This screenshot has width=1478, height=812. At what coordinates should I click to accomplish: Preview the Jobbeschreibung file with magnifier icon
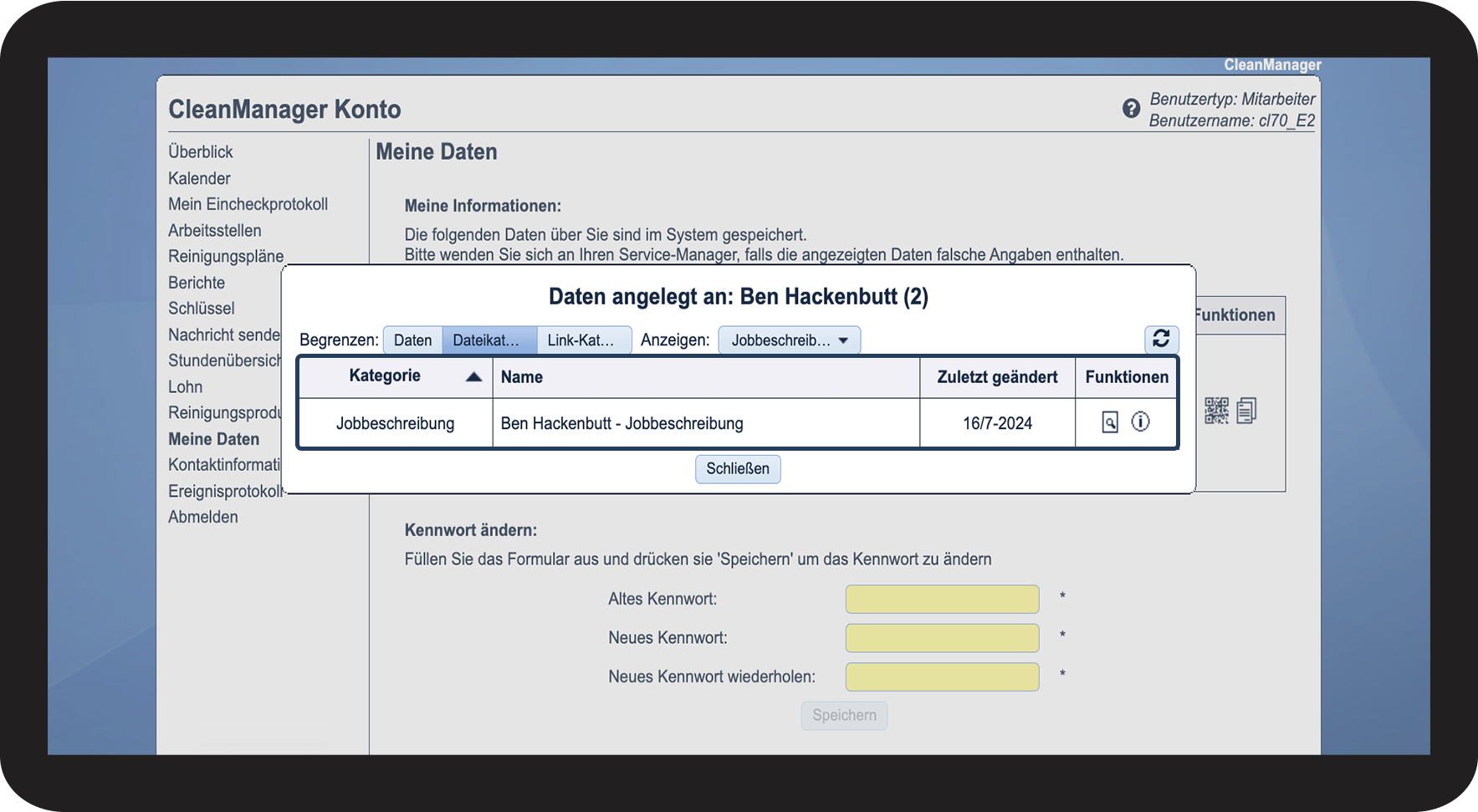point(1109,422)
